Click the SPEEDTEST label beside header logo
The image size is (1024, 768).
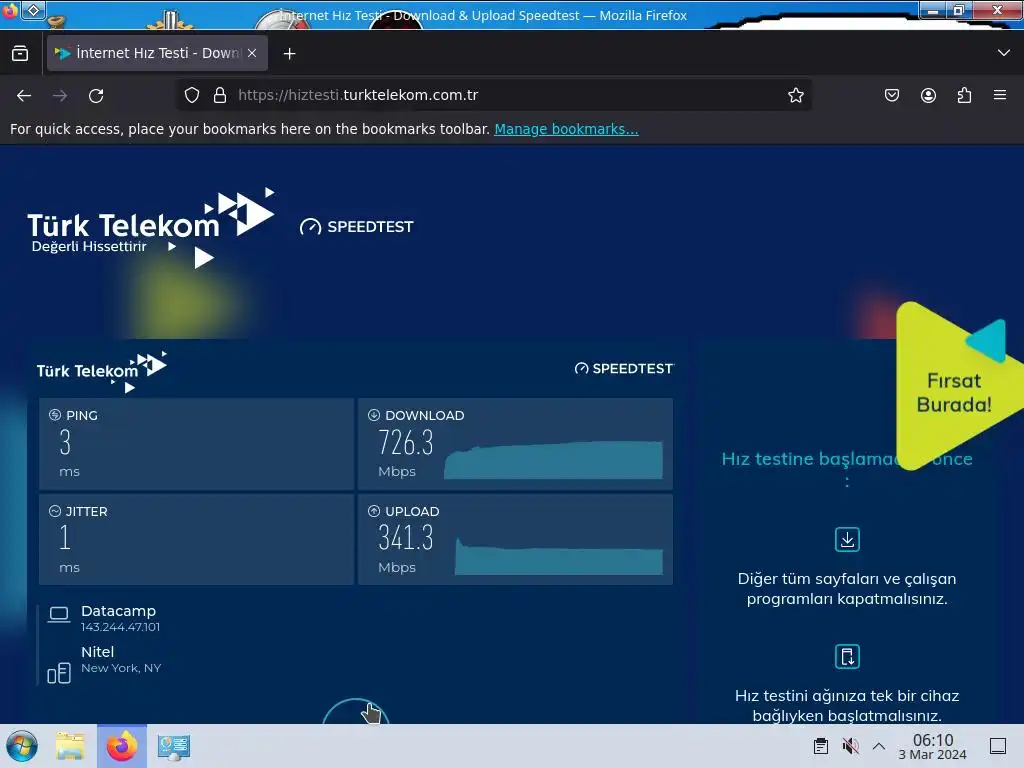point(357,227)
